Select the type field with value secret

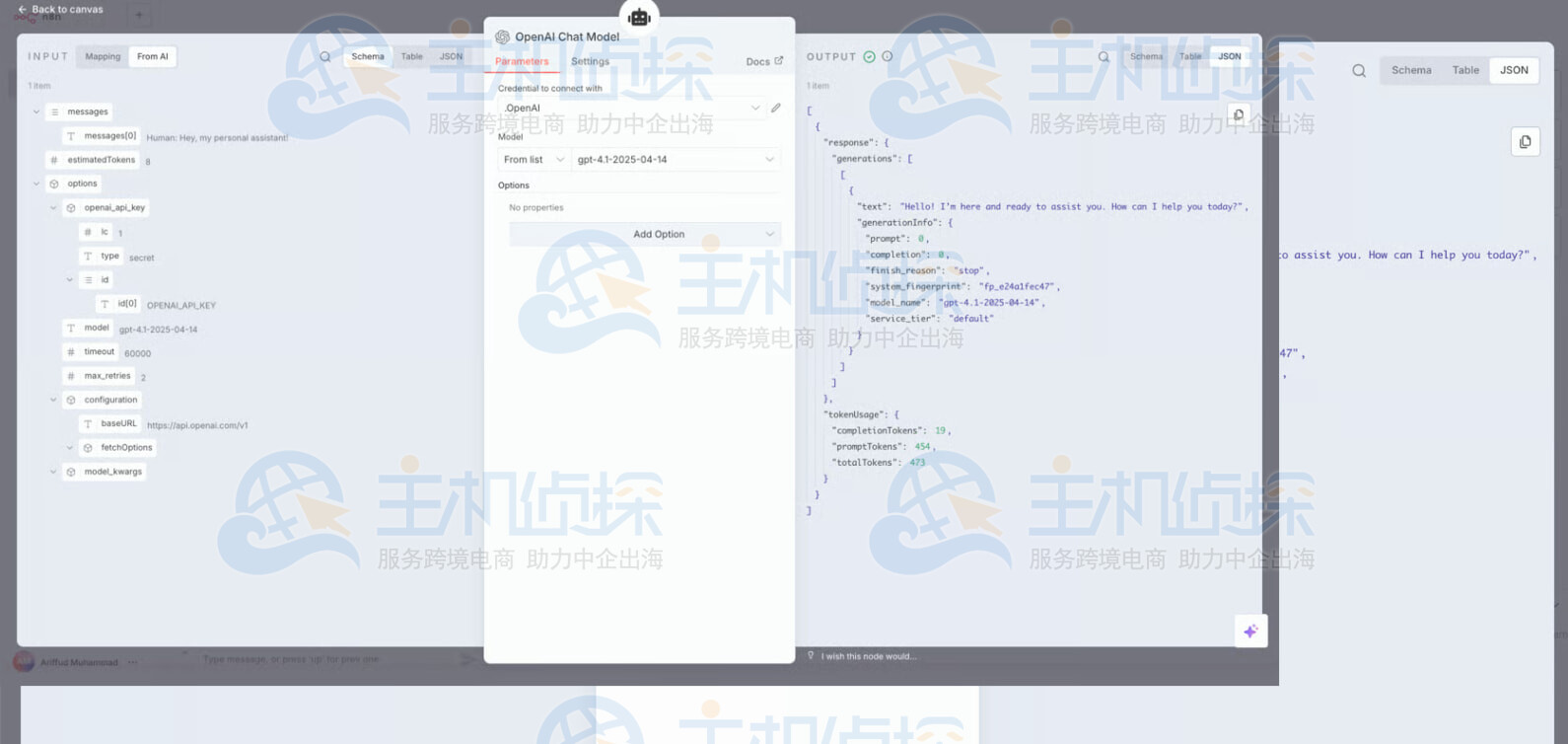click(102, 257)
